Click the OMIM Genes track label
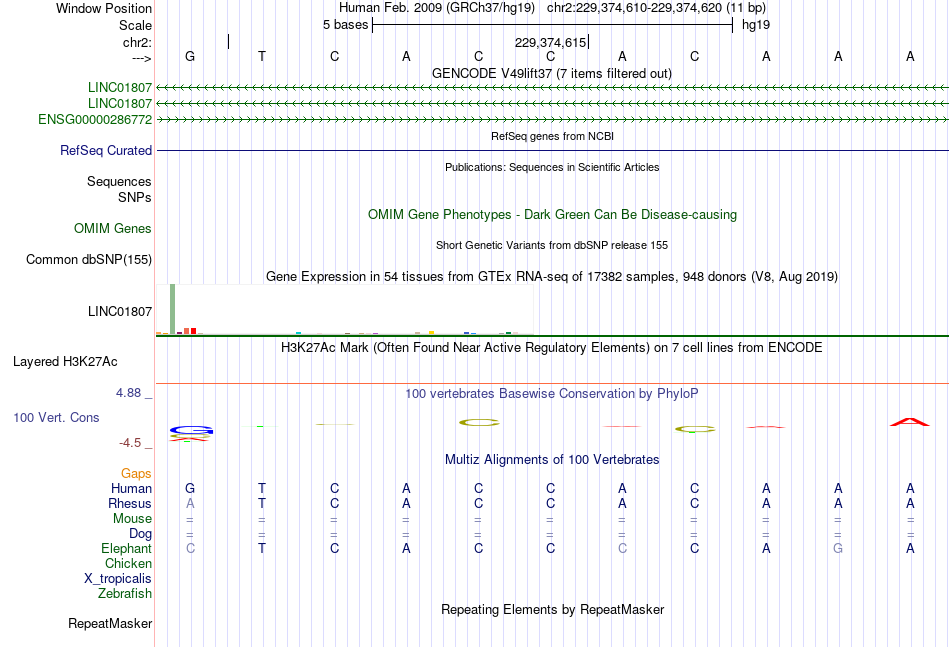This screenshot has height=647, width=950. pos(113,228)
